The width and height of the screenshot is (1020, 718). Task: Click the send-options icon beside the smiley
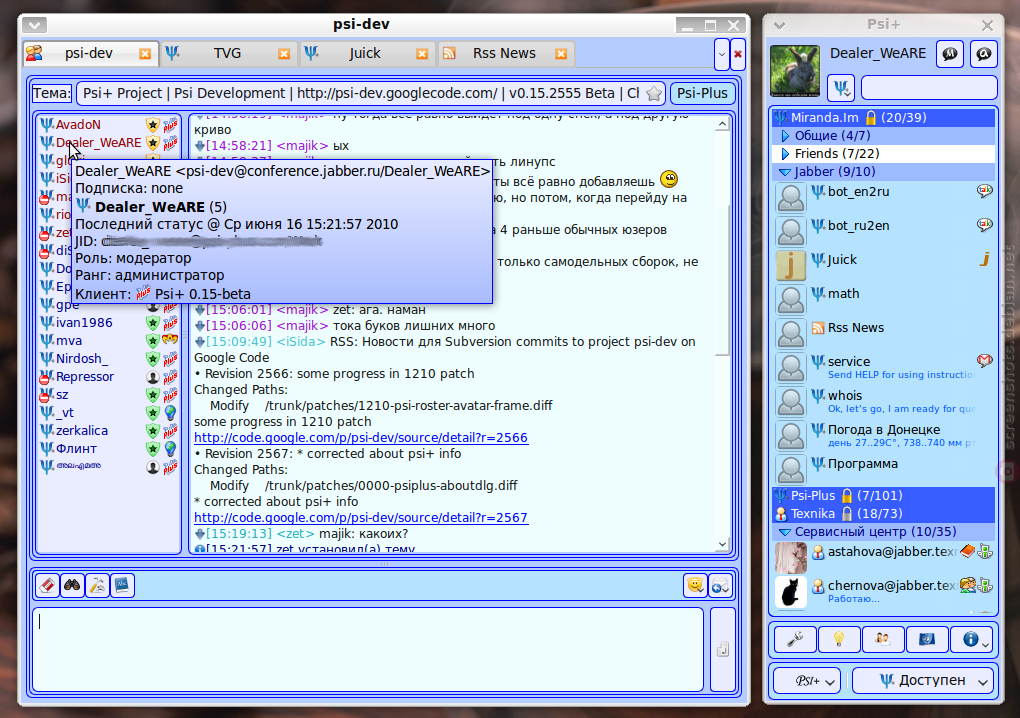pos(720,585)
